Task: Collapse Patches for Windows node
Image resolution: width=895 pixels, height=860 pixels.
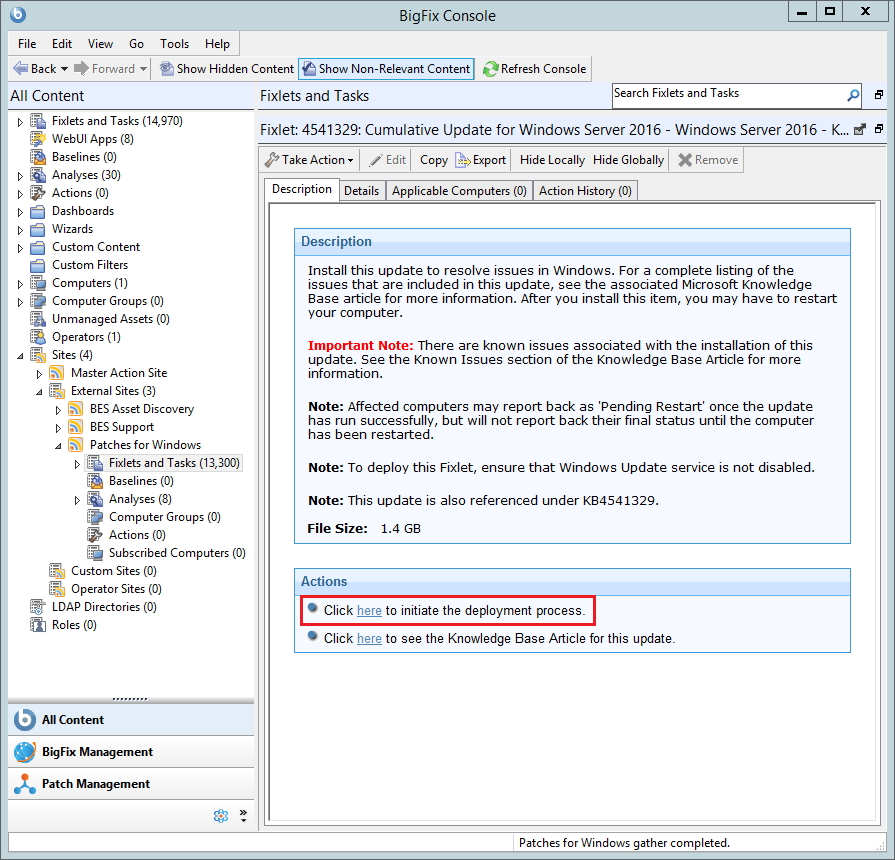Action: coord(58,446)
